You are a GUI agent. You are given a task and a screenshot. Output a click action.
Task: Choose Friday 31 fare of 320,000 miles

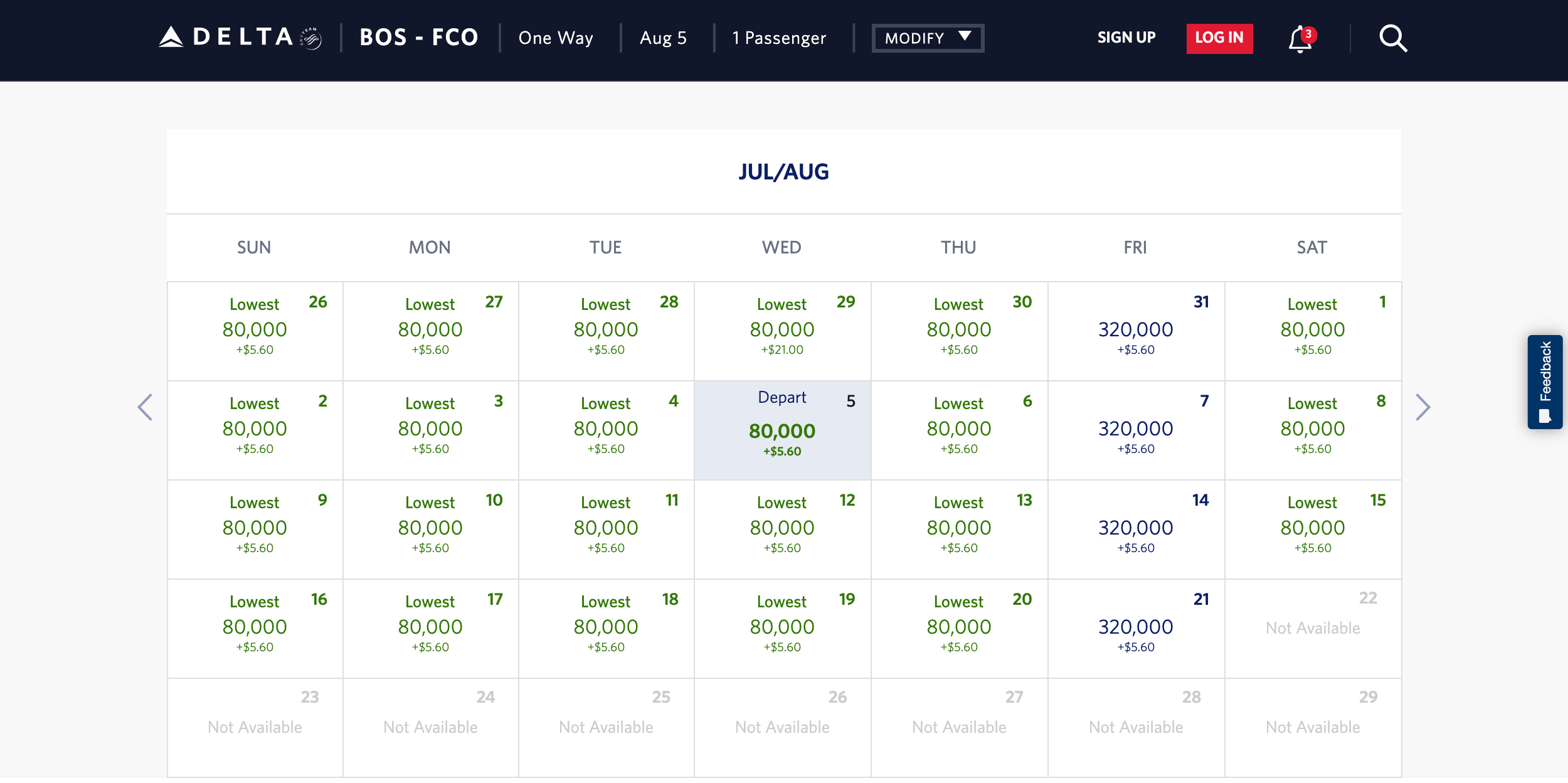coord(1136,331)
